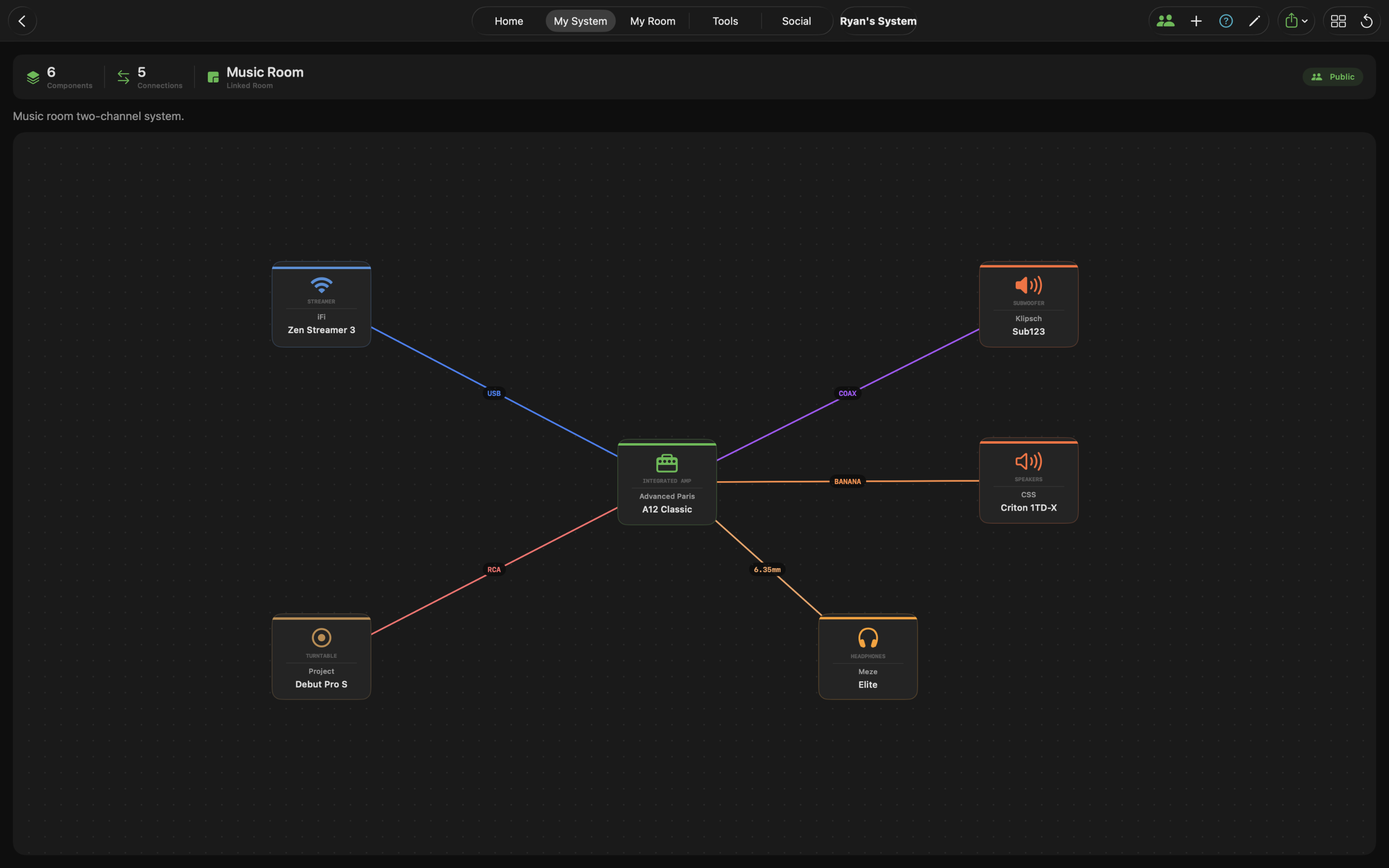This screenshot has height=868, width=1389.
Task: Click the A12 Classic name text
Action: coord(667,510)
